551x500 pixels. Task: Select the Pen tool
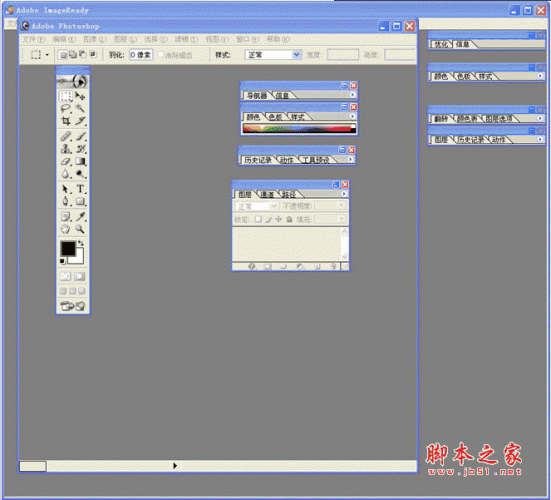66,202
